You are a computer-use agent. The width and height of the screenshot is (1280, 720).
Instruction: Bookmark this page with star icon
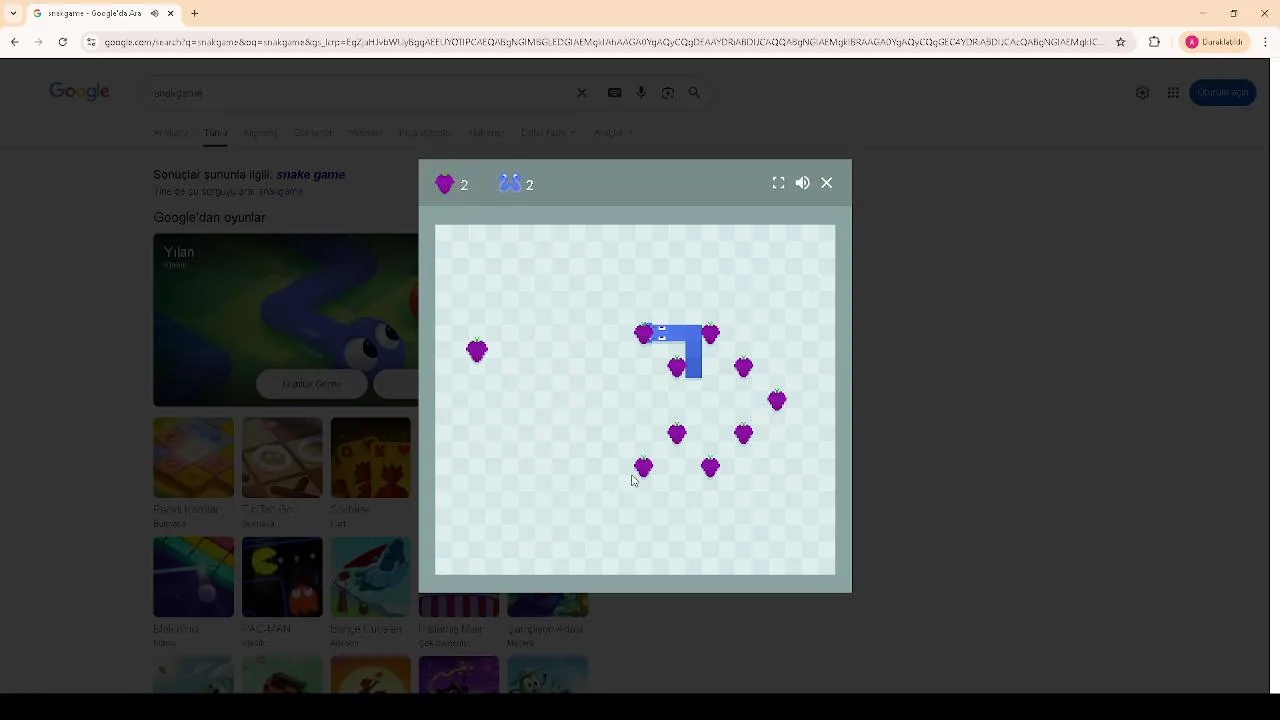coord(1120,42)
